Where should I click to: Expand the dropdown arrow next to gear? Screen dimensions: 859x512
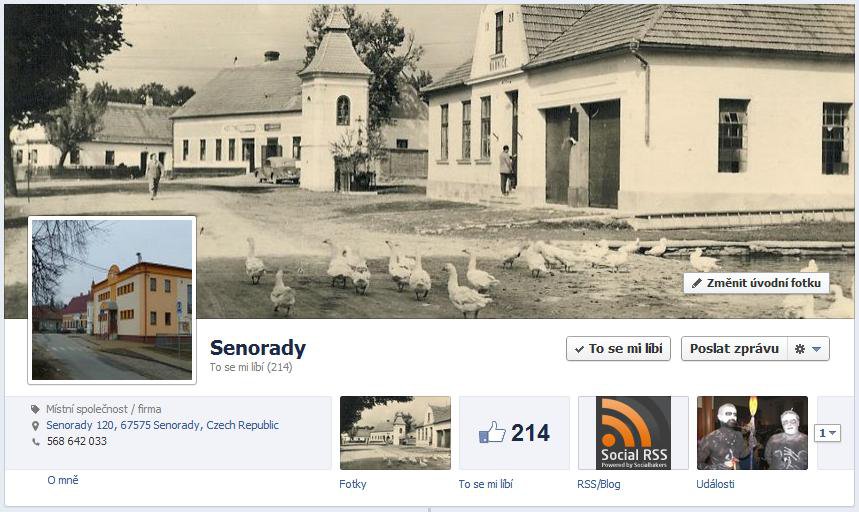point(816,349)
